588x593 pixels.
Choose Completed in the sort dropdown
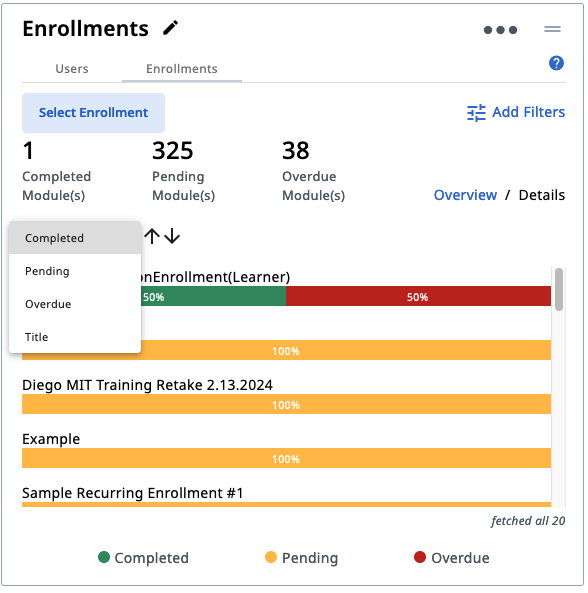click(75, 238)
